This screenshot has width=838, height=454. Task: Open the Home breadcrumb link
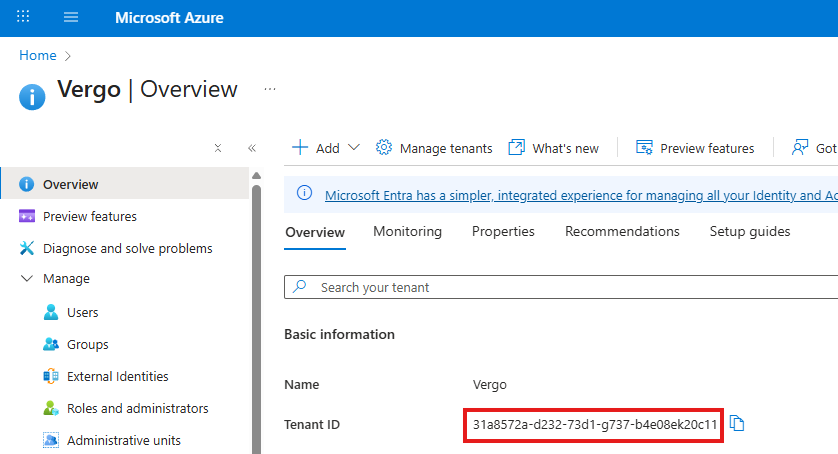37,56
